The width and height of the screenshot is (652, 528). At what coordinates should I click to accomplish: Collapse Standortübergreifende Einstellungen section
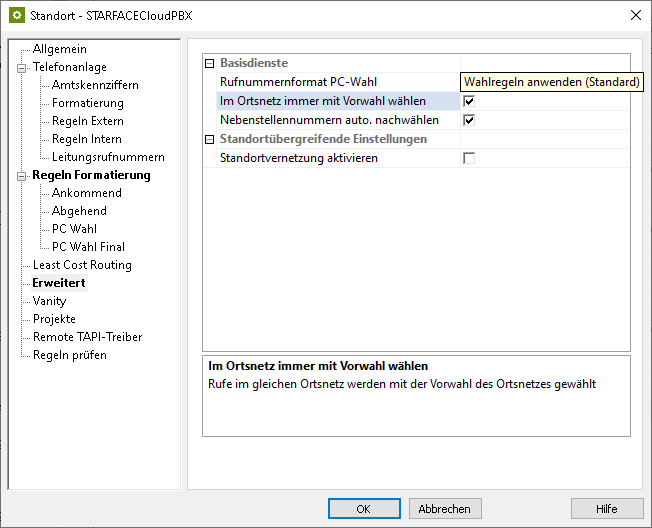tap(210, 139)
